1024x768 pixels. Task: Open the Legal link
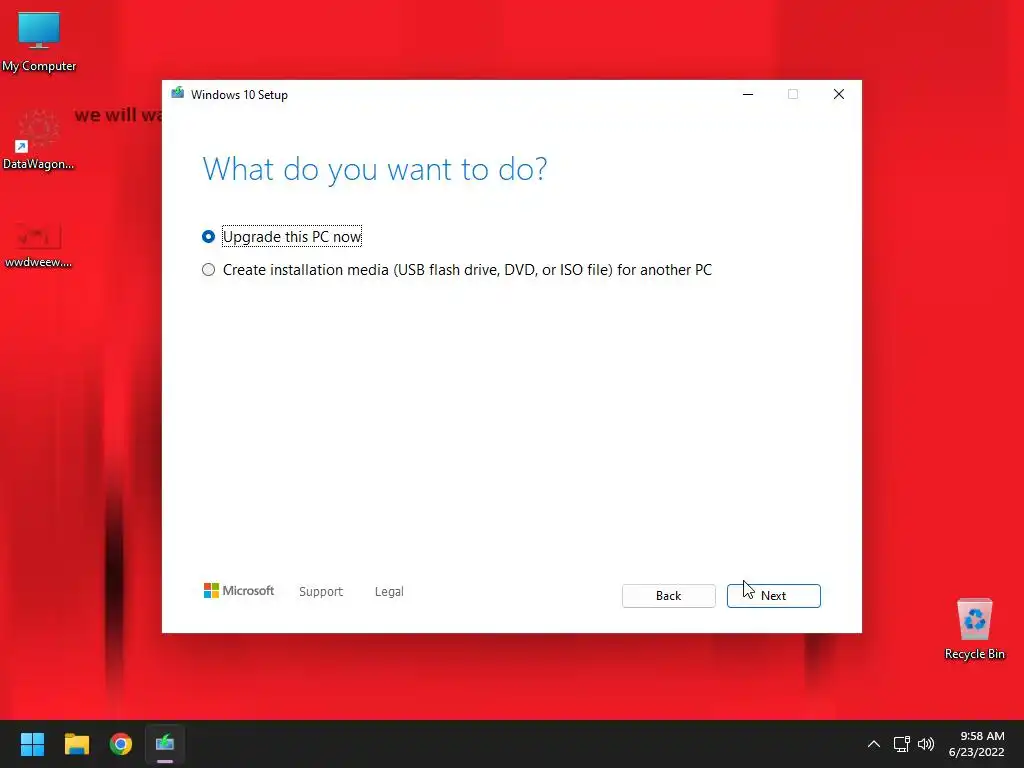click(389, 592)
